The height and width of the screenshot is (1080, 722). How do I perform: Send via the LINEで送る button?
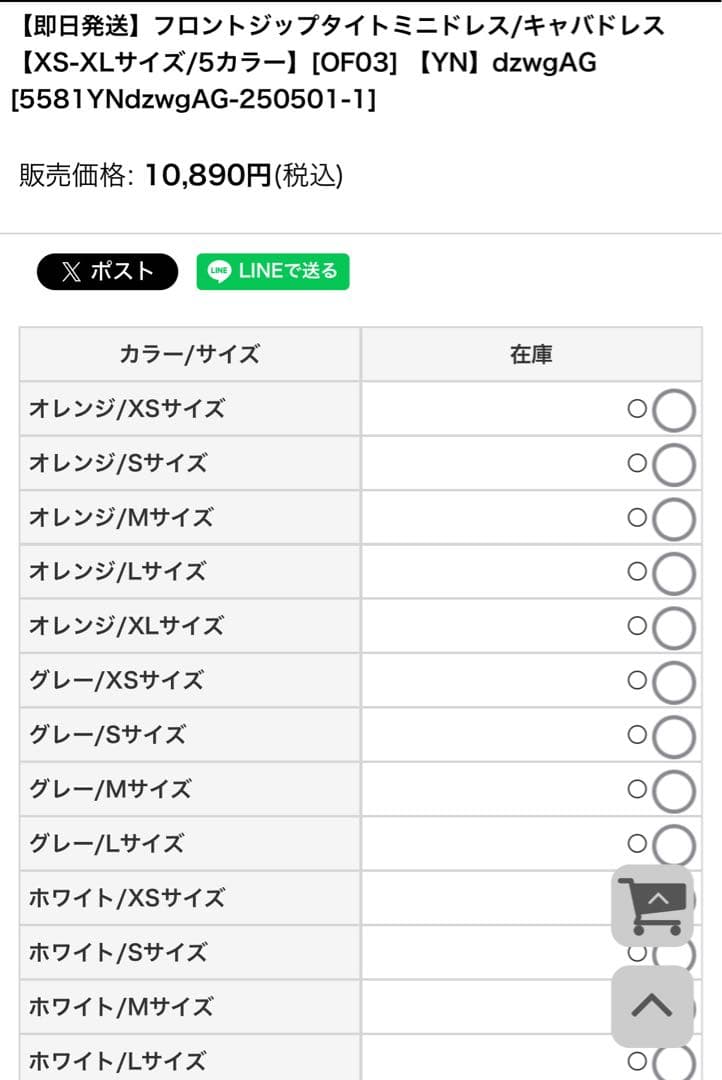[273, 271]
